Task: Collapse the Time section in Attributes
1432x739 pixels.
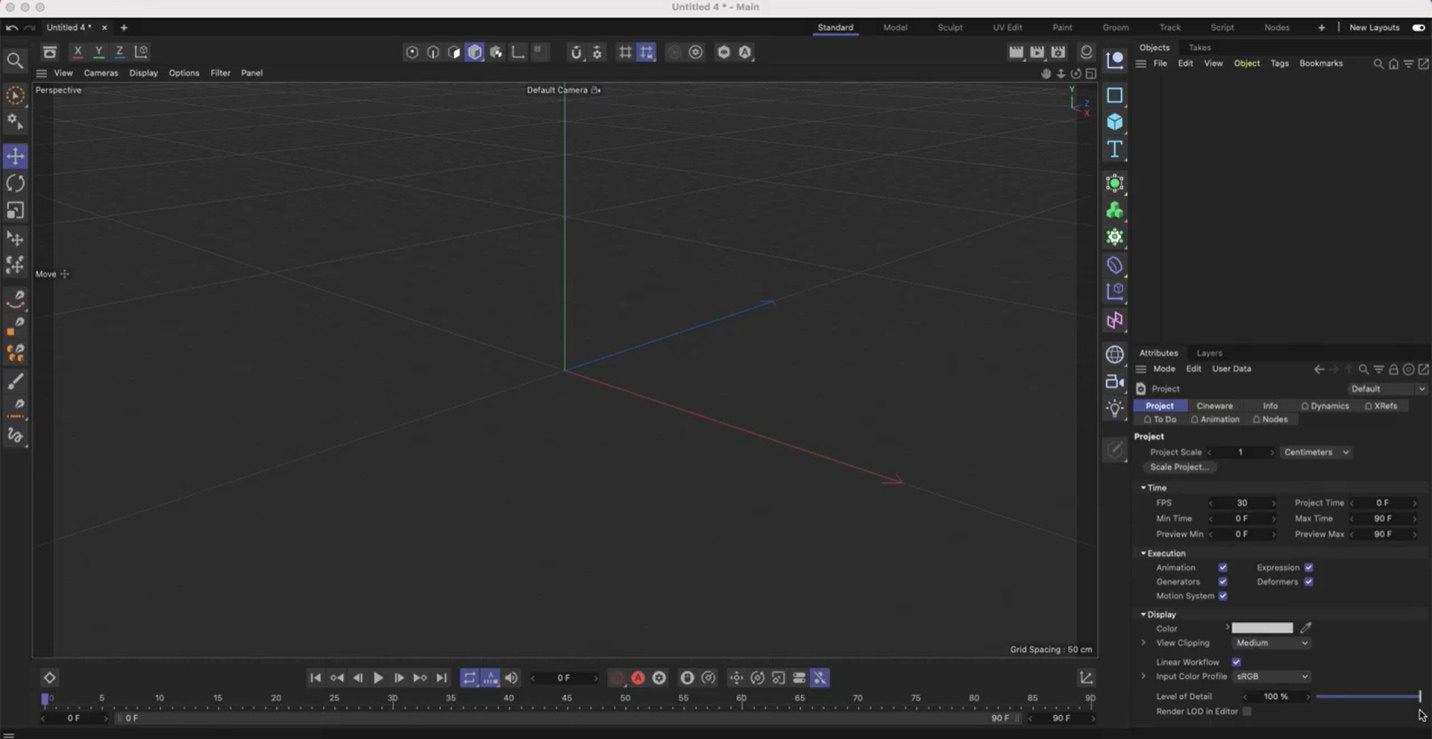Action: click(x=1143, y=487)
